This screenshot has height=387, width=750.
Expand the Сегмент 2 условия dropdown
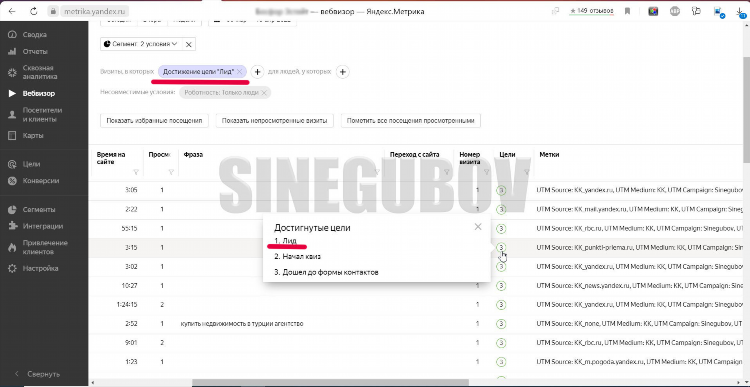coord(140,44)
